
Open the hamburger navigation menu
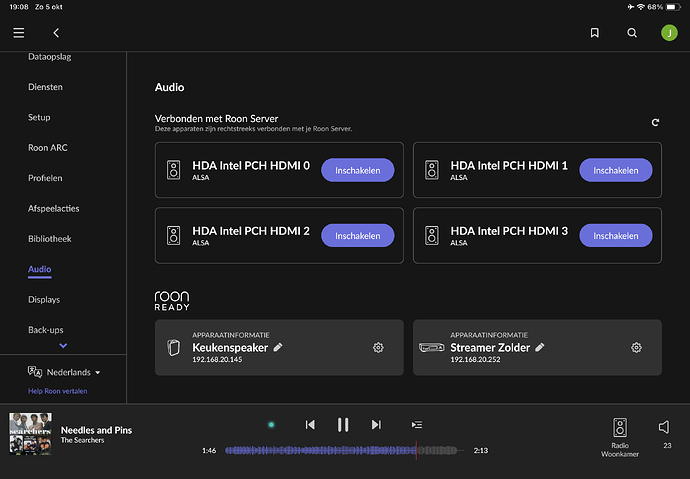point(19,33)
